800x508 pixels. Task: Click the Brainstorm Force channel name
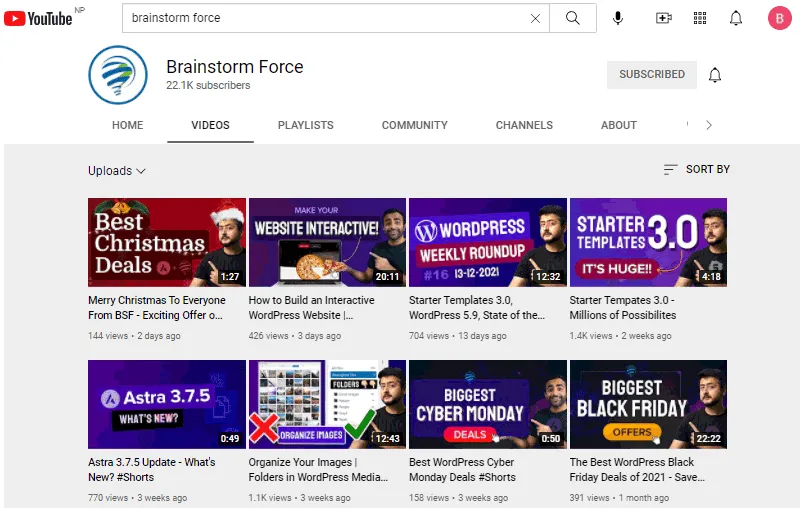pos(235,67)
